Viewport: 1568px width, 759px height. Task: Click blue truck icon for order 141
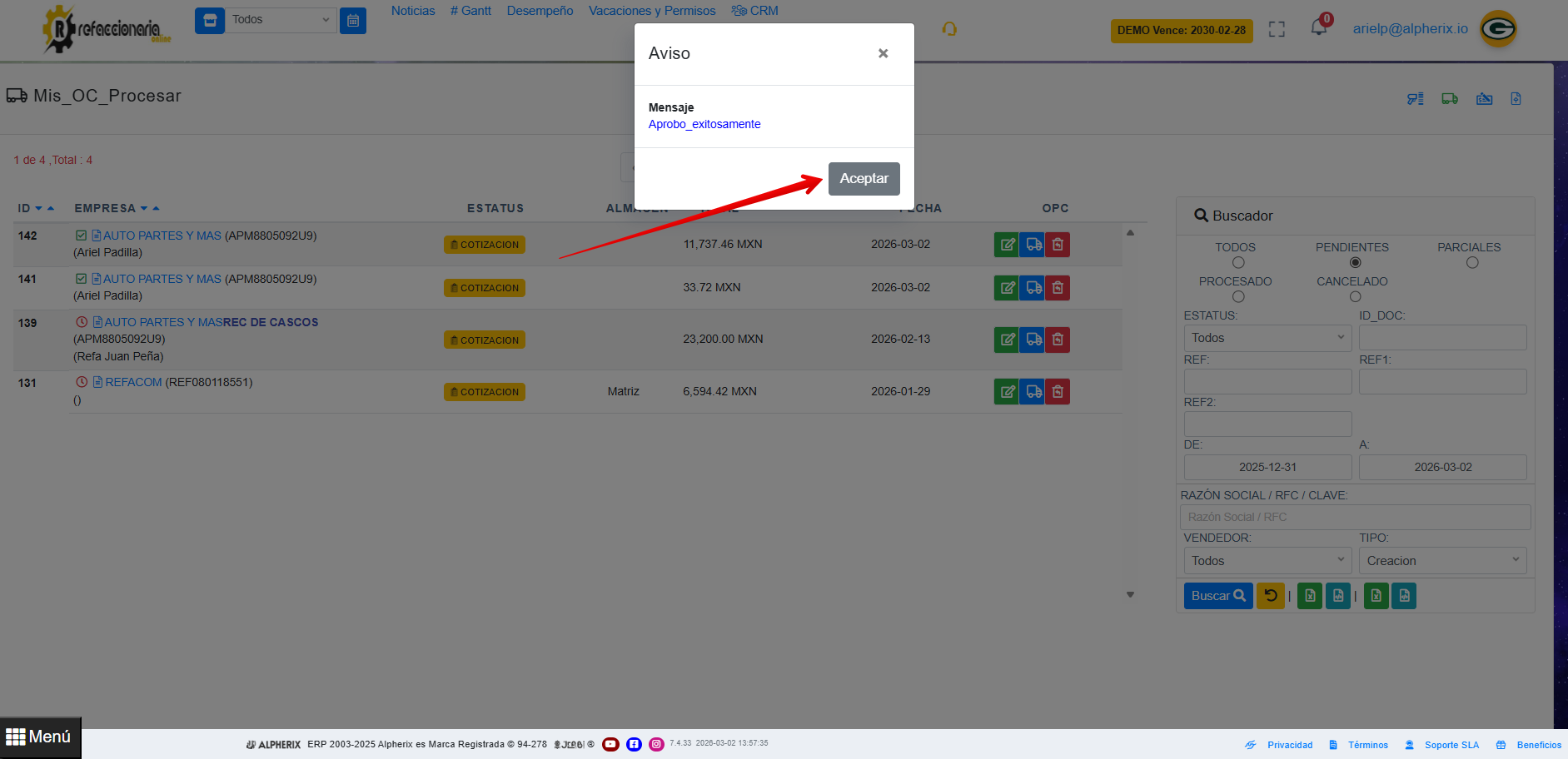[1033, 288]
